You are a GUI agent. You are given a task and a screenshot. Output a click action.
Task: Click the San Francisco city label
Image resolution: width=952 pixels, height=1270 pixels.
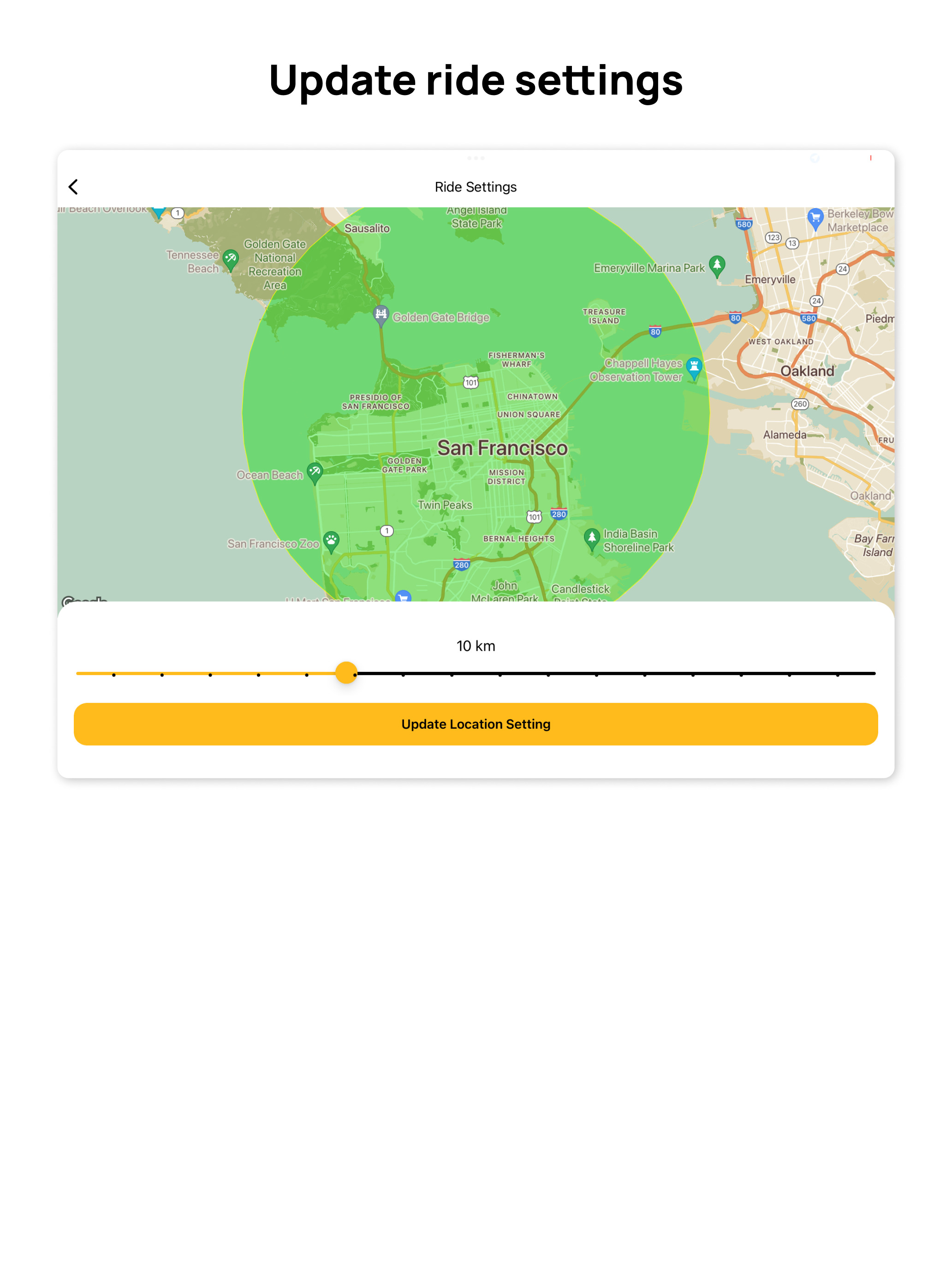[x=502, y=448]
